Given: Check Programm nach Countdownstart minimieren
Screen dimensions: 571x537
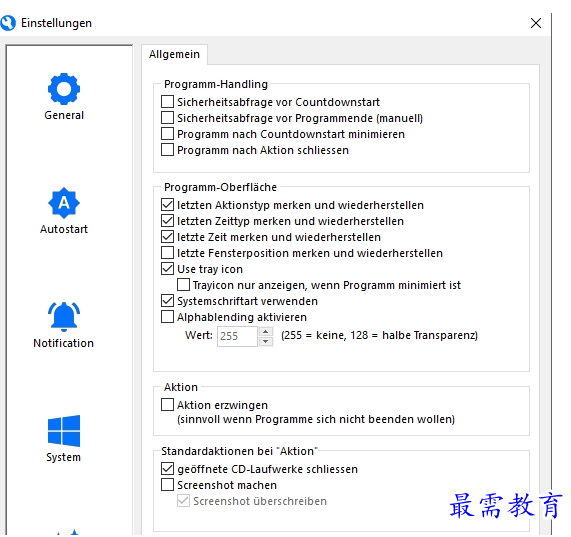Looking at the screenshot, I should coord(167,134).
